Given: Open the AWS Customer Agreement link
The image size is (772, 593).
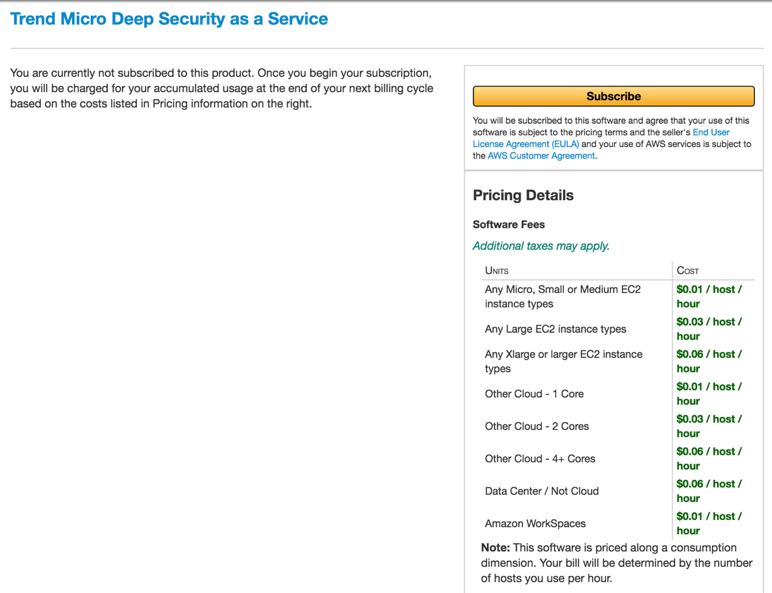Looking at the screenshot, I should click(x=541, y=156).
